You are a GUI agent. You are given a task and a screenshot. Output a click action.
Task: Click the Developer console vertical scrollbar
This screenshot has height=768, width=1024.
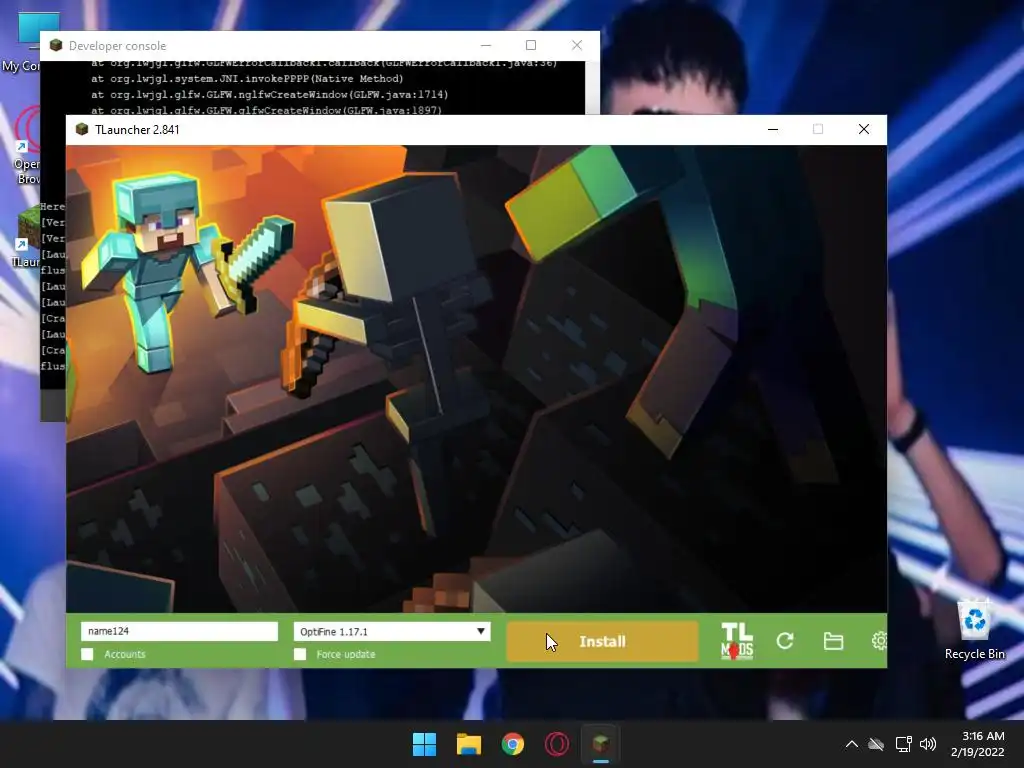[x=592, y=88]
